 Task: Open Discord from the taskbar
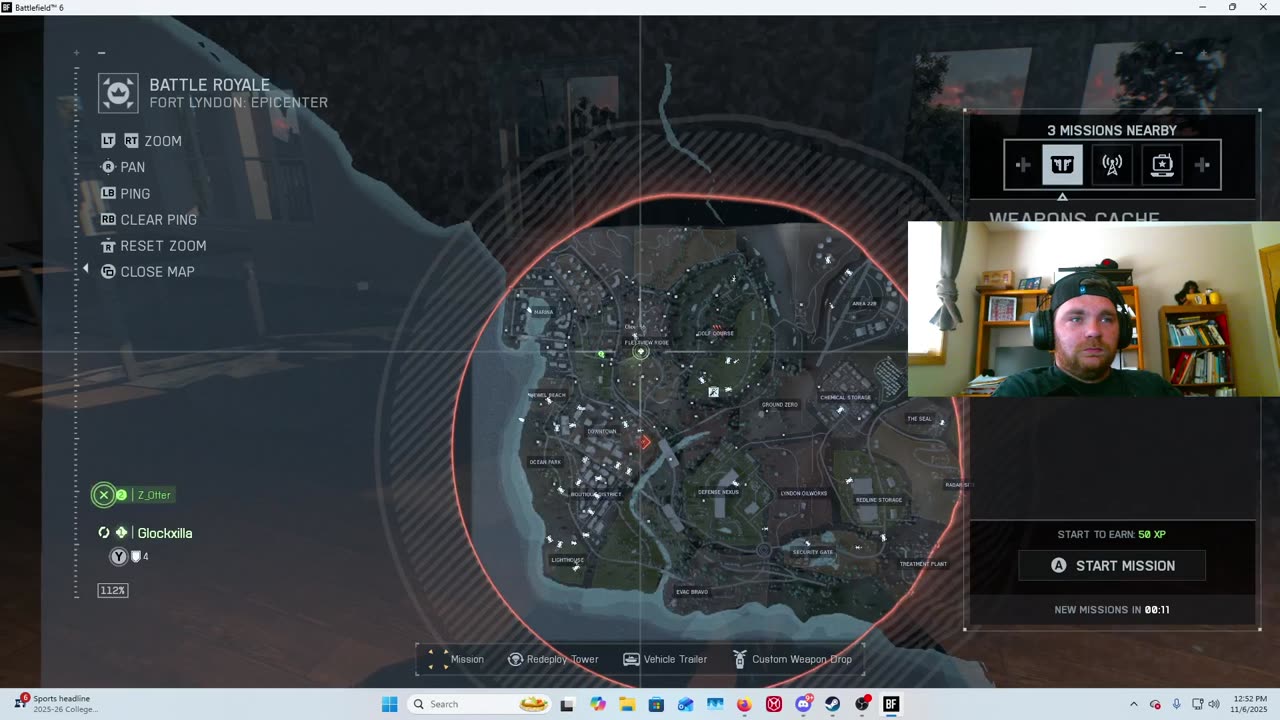click(803, 704)
